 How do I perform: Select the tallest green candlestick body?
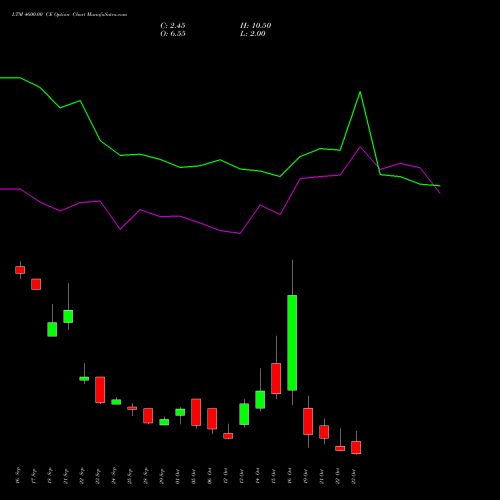click(x=292, y=343)
